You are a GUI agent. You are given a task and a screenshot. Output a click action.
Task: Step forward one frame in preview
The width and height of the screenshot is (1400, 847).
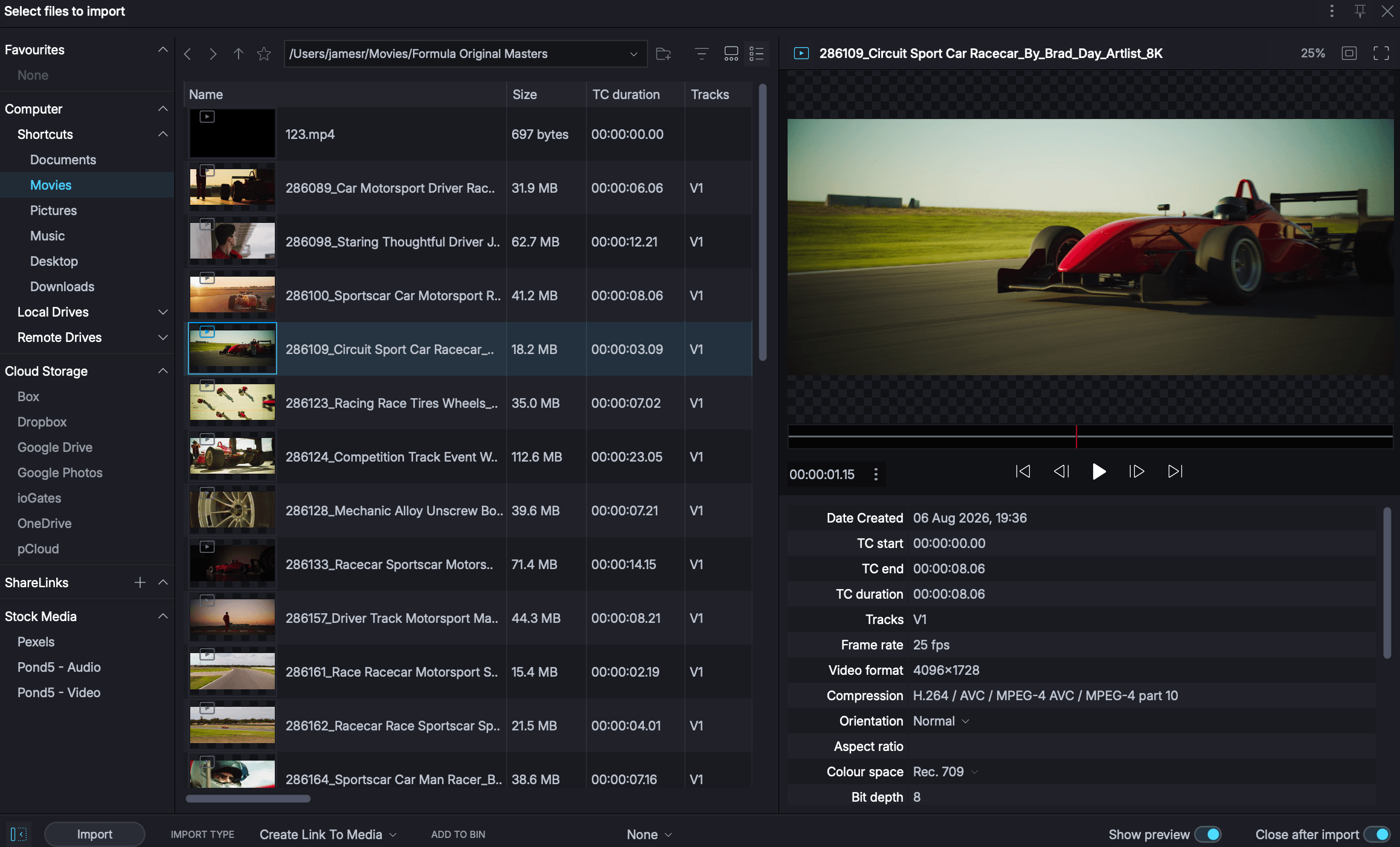1137,471
